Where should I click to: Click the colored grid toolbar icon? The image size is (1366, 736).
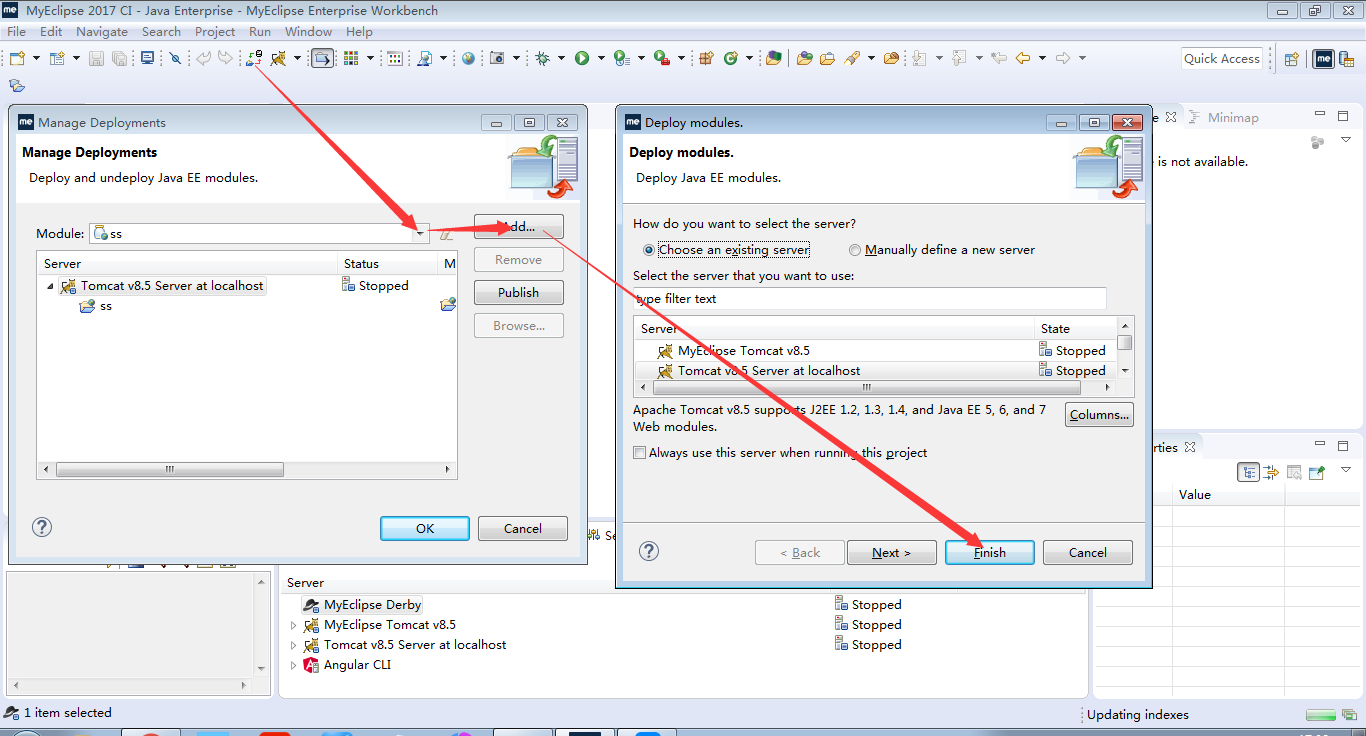[351, 58]
